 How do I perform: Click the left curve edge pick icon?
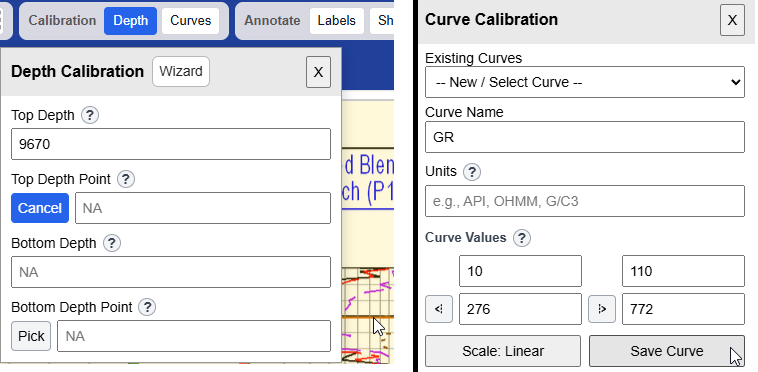pyautogui.click(x=439, y=309)
